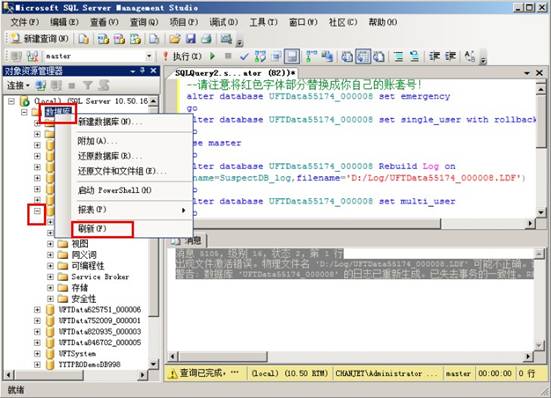Click the increase indent icon
Screen dimensions: 551x398
450,56
